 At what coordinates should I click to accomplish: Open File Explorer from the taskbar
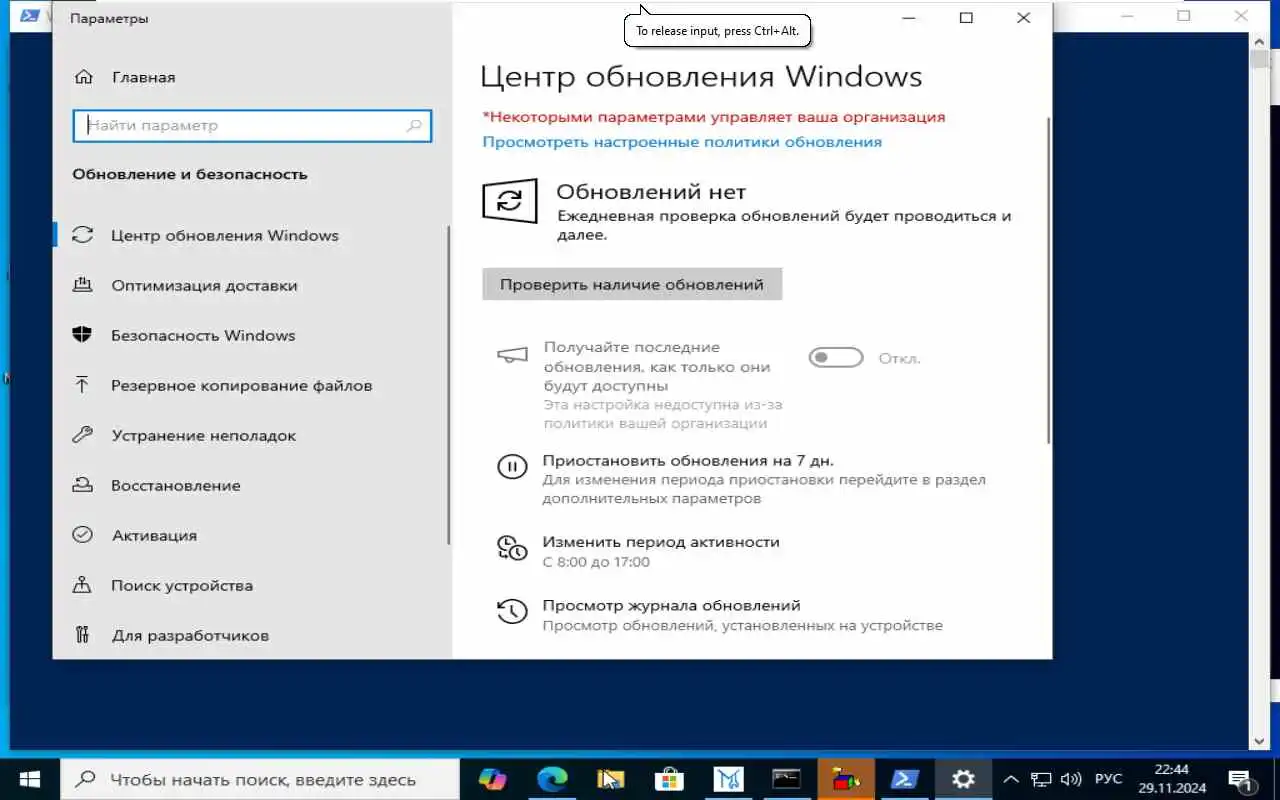pyautogui.click(x=611, y=779)
